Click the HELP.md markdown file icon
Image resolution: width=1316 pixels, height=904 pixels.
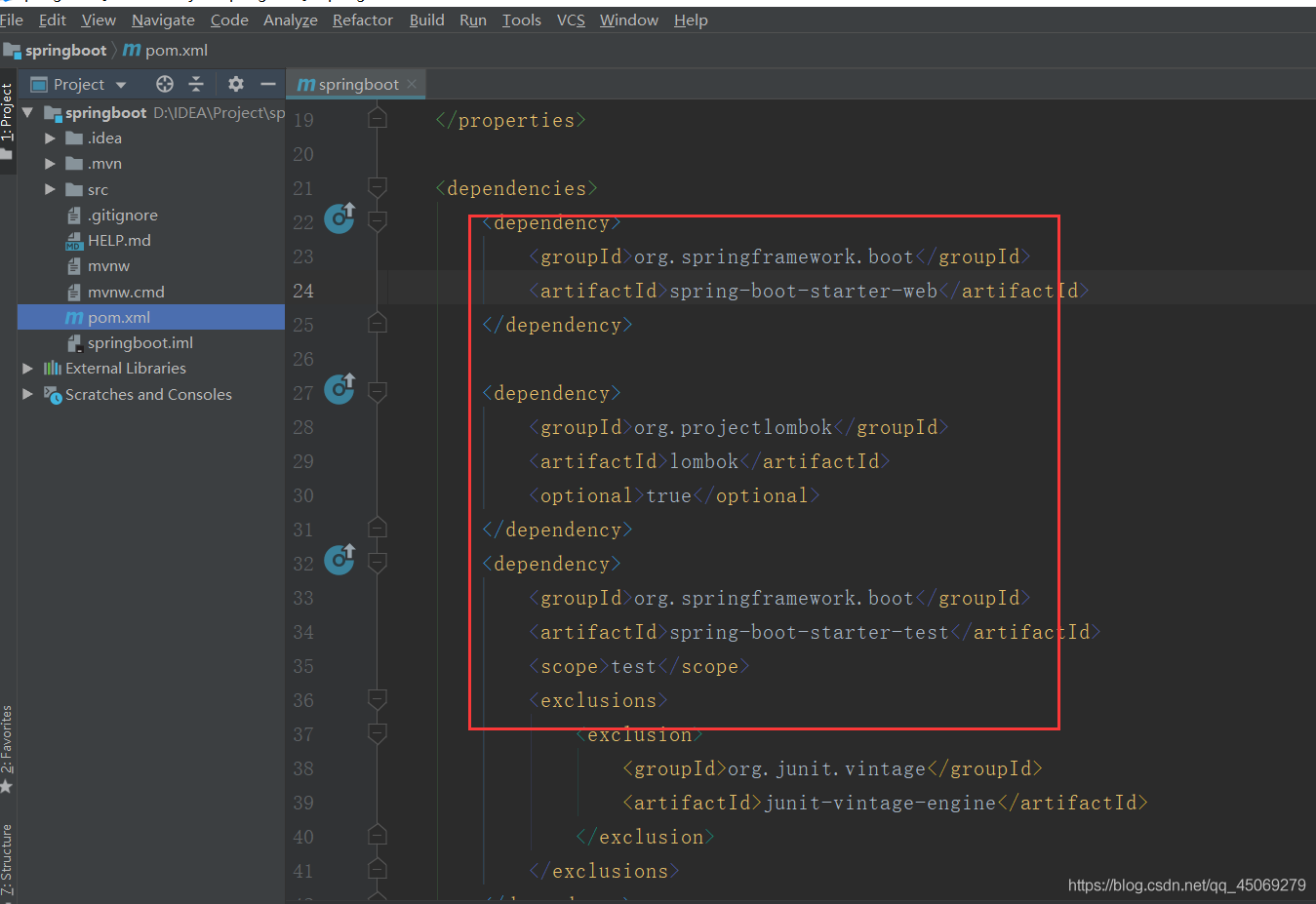pos(74,241)
